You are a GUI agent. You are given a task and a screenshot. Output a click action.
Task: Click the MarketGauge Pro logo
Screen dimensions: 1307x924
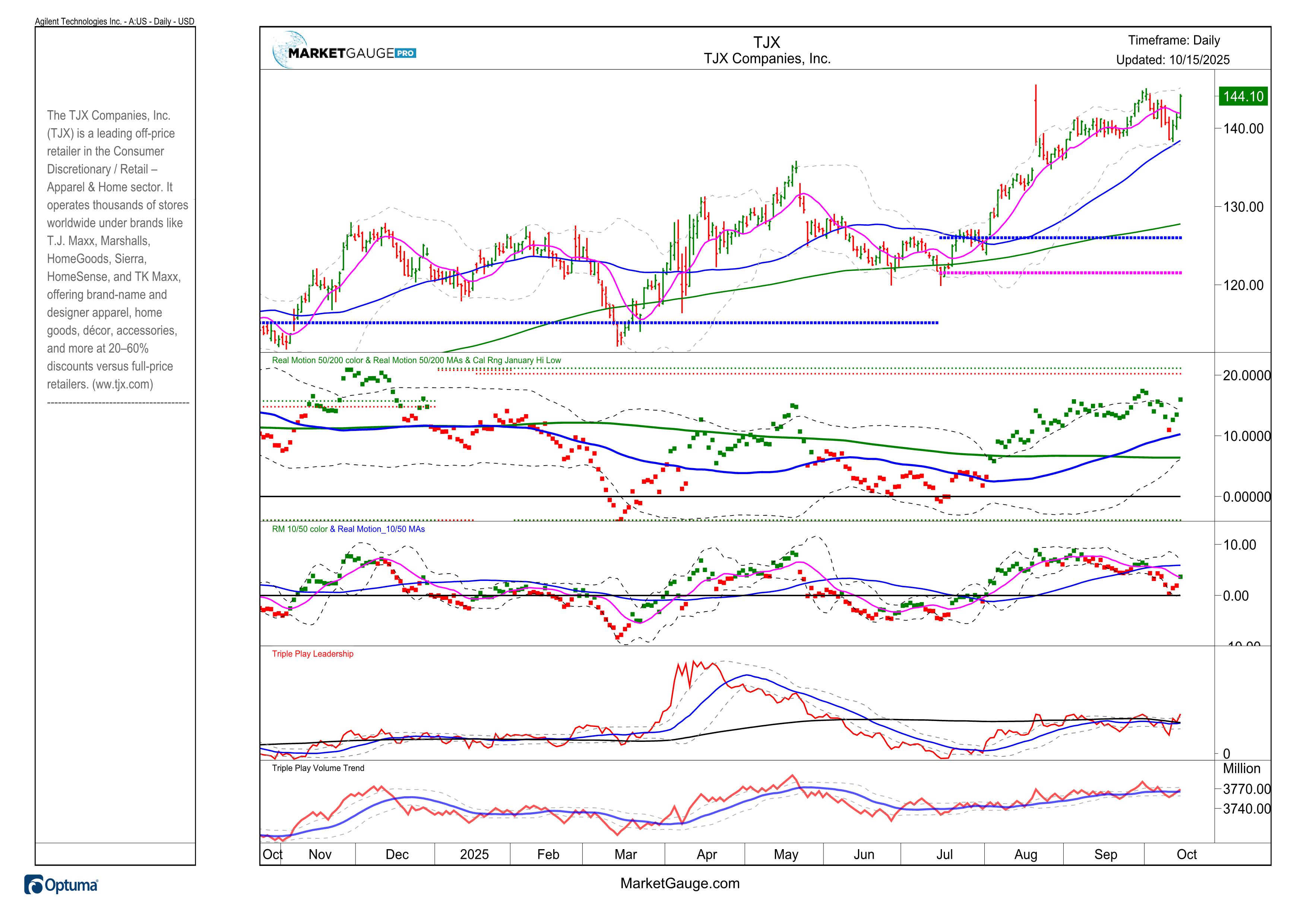coord(344,51)
